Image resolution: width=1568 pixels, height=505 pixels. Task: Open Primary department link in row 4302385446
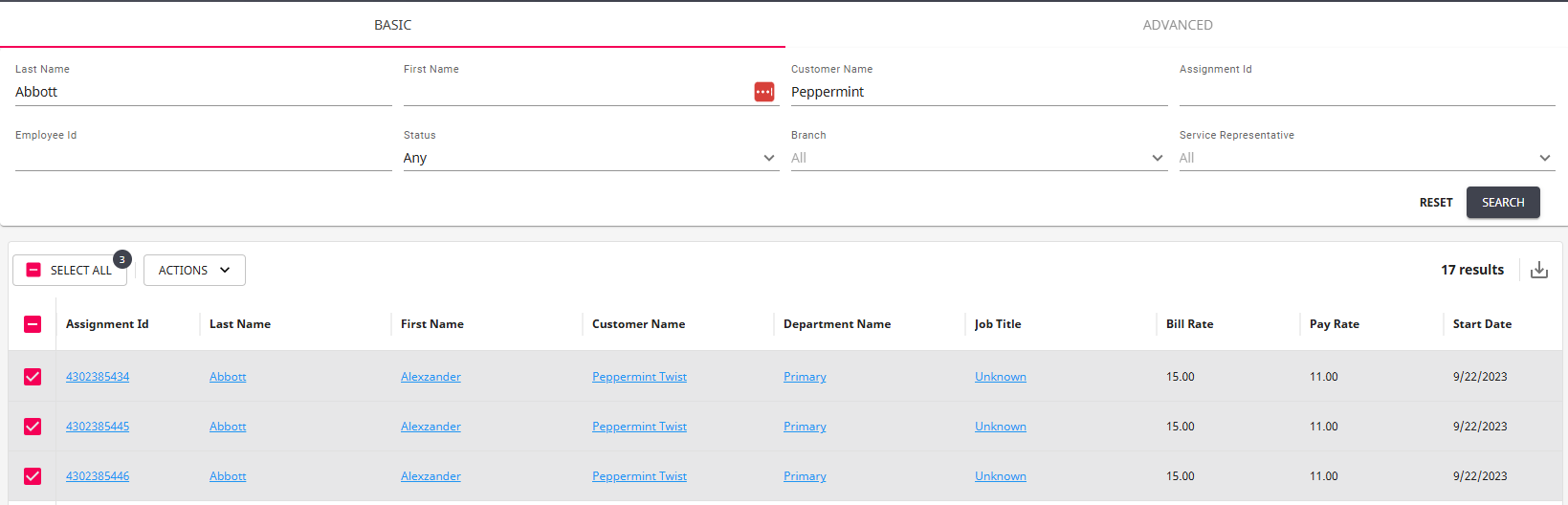coord(805,476)
